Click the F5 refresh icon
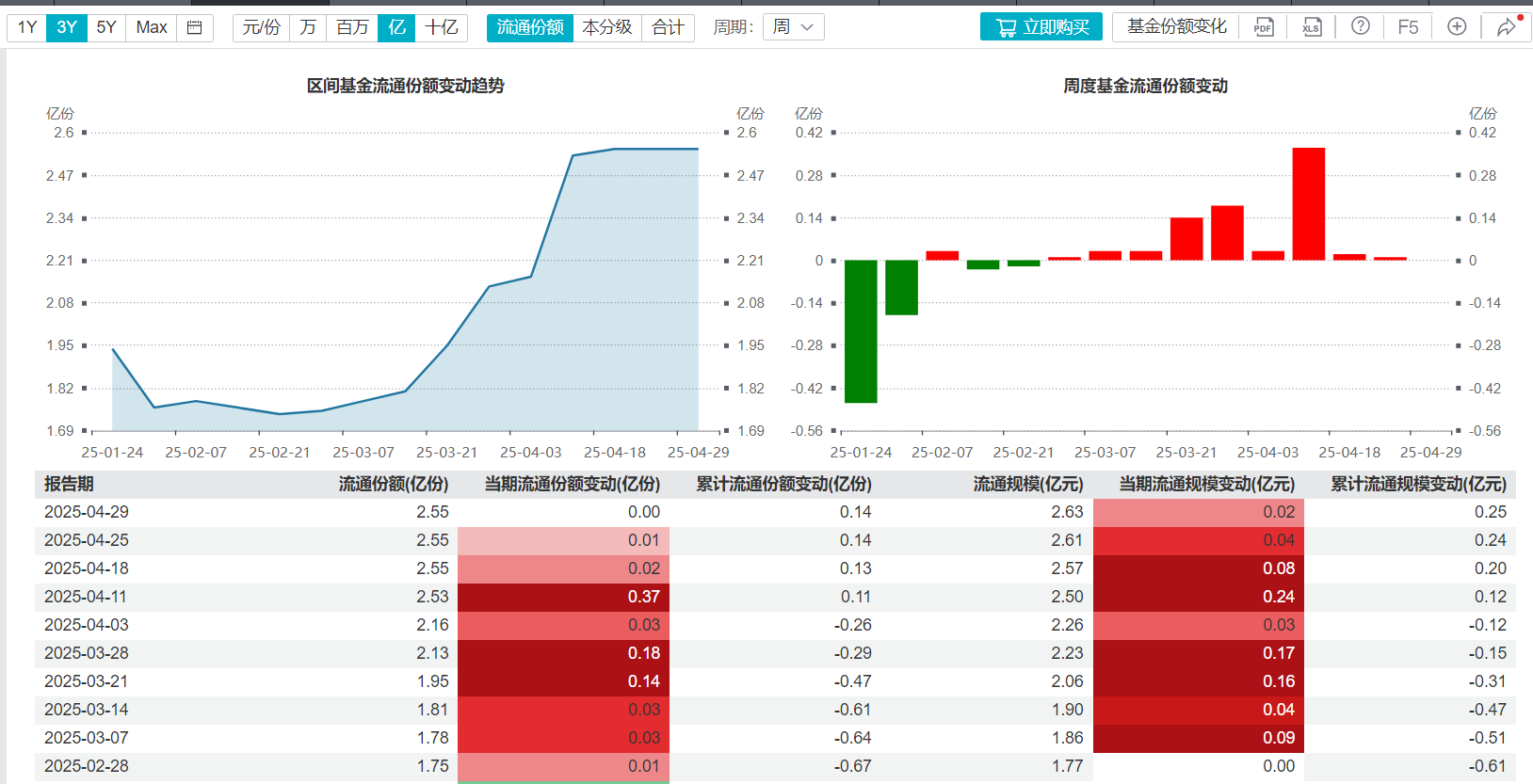The height and width of the screenshot is (784, 1533). (1408, 27)
